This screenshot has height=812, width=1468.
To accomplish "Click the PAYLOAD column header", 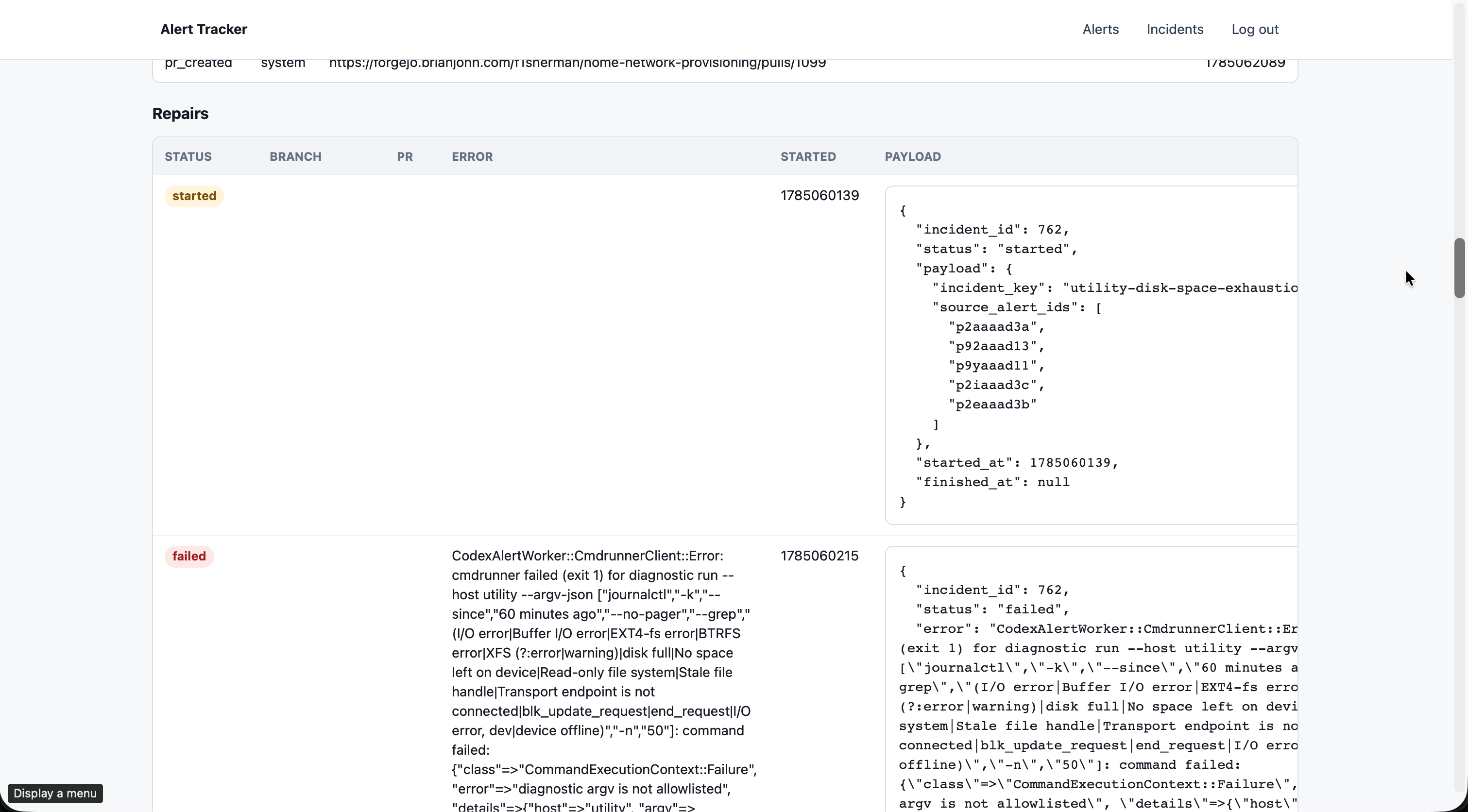I will click(x=912, y=156).
